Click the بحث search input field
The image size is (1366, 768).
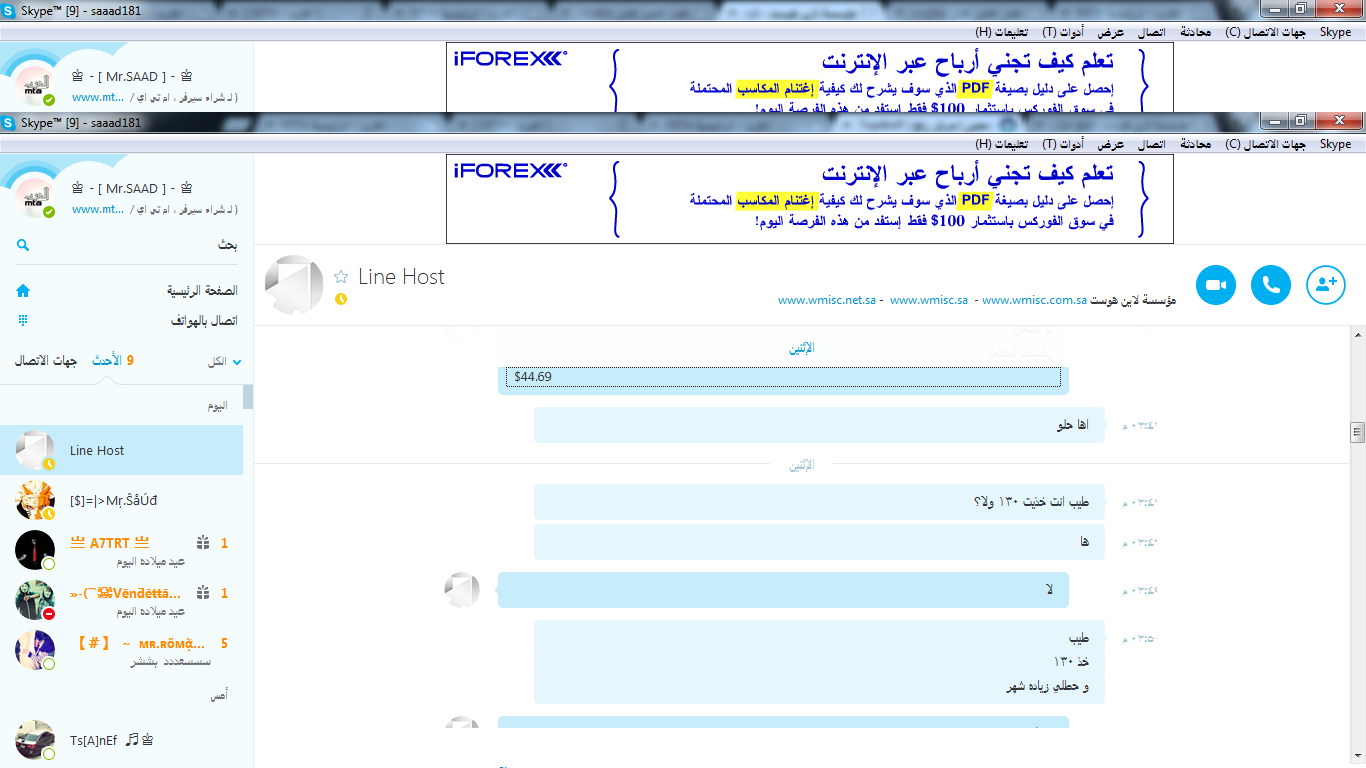[x=130, y=245]
